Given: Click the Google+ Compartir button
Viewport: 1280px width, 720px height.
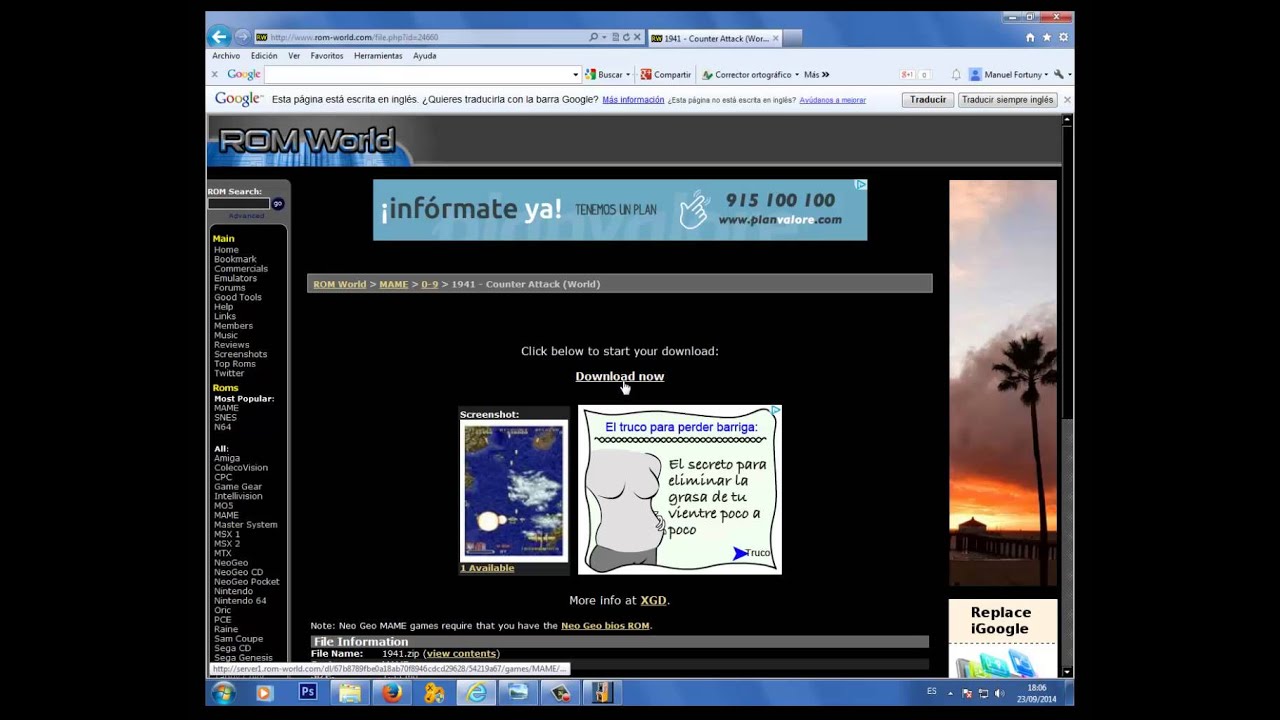Looking at the screenshot, I should (665, 74).
